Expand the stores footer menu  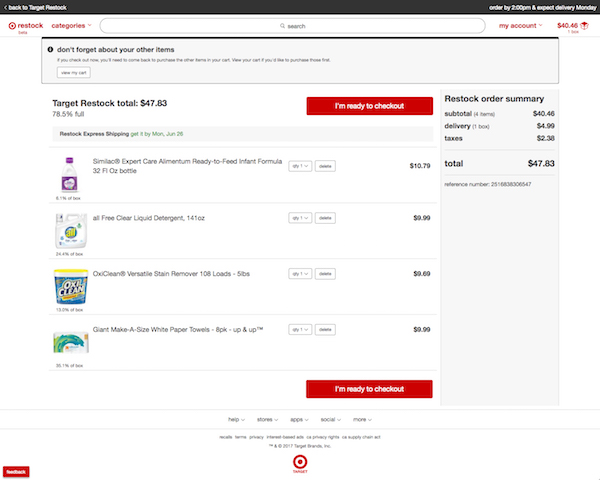coord(267,420)
